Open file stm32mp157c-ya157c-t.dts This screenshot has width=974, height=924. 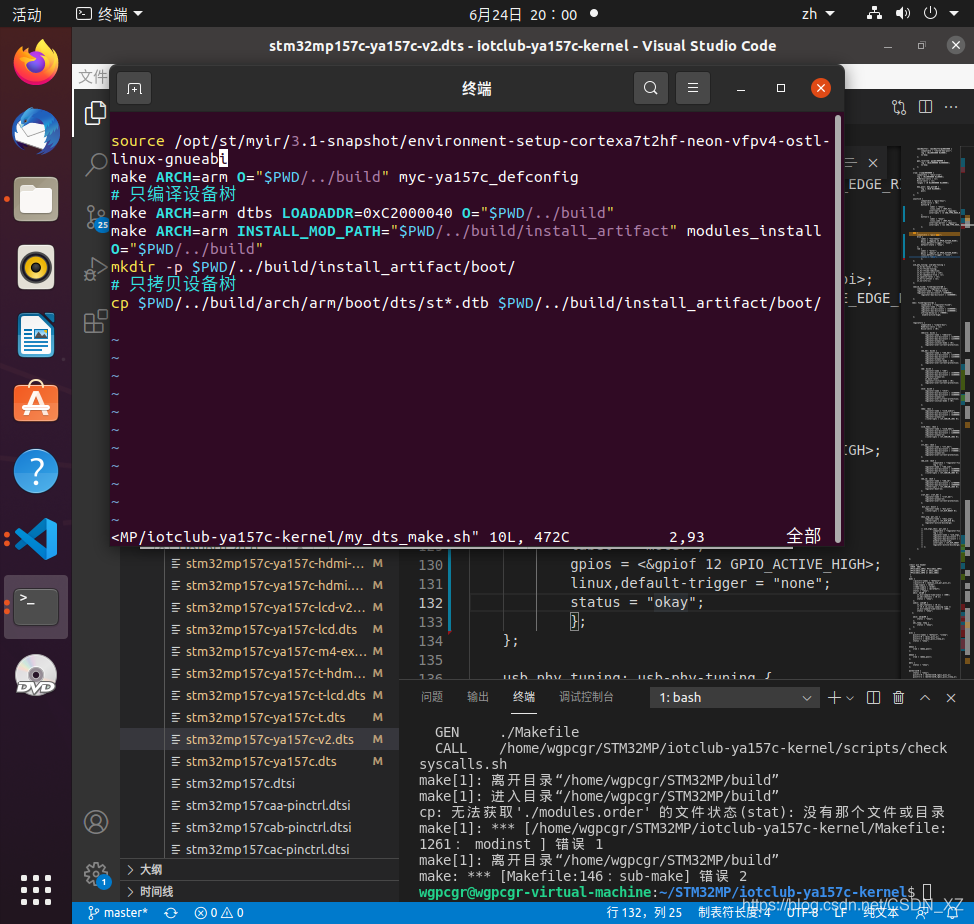265,717
